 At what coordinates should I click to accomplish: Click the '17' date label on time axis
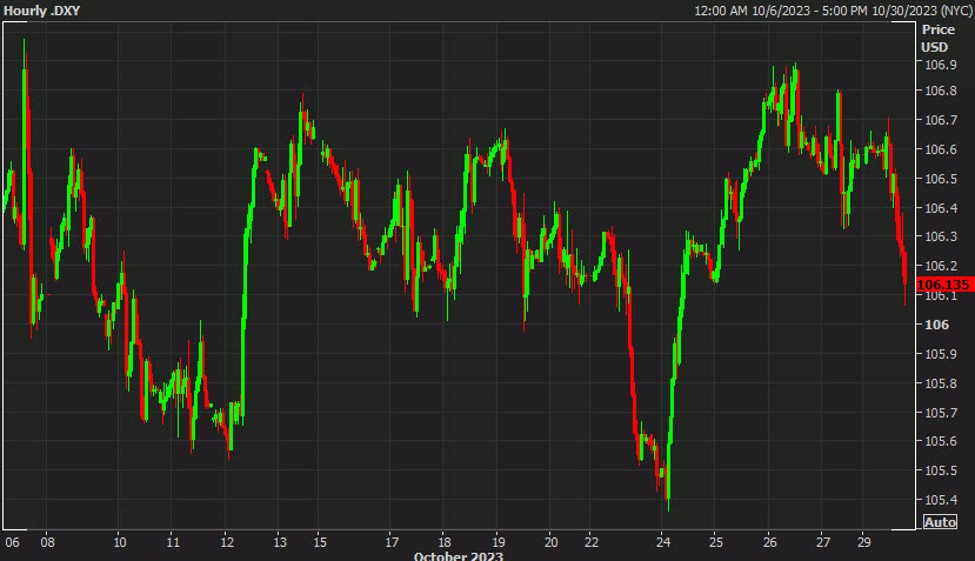pos(391,542)
